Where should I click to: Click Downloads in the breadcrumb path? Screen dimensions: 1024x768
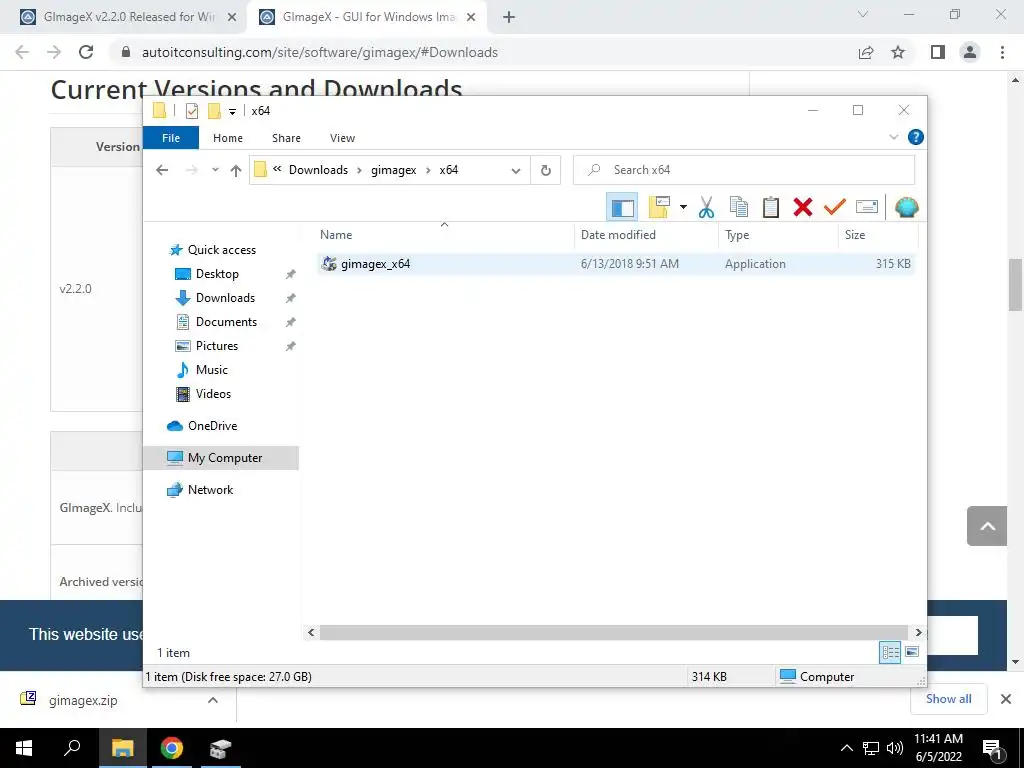[x=318, y=170]
